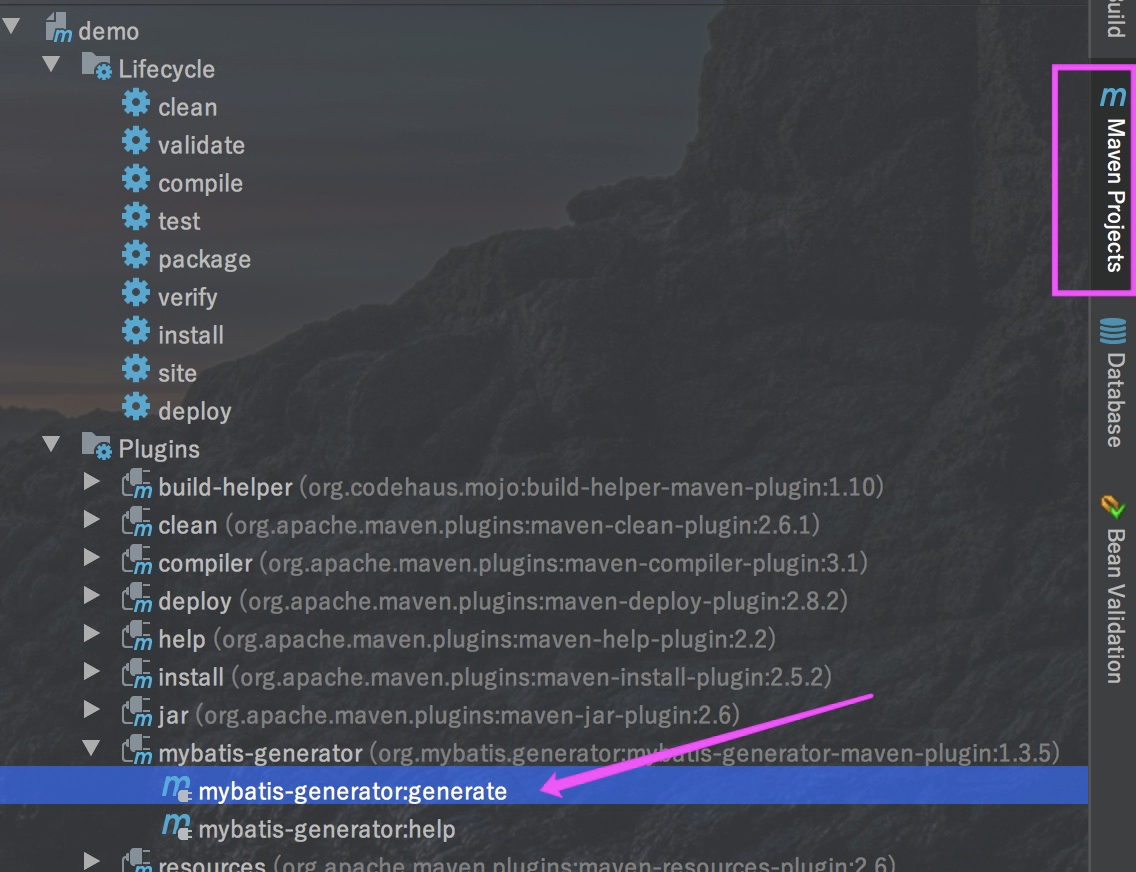Click the gear icon for test phase
This screenshot has height=872, width=1136.
[136, 217]
